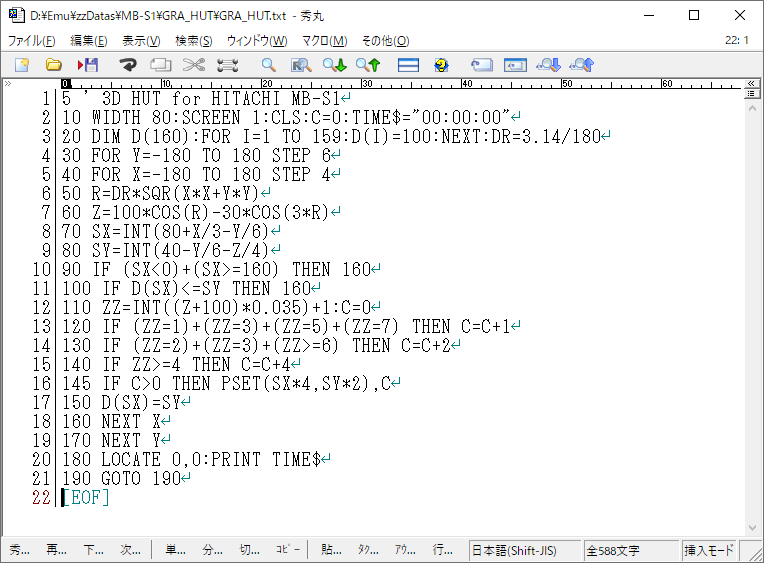Click line number 22 in the gutter
The height and width of the screenshot is (563, 764).
[x=41, y=498]
